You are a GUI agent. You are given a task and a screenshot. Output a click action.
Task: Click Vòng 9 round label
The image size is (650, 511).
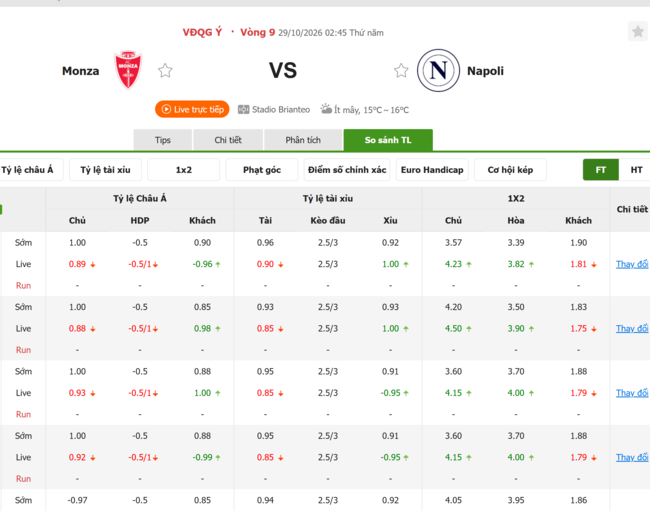[x=257, y=32]
